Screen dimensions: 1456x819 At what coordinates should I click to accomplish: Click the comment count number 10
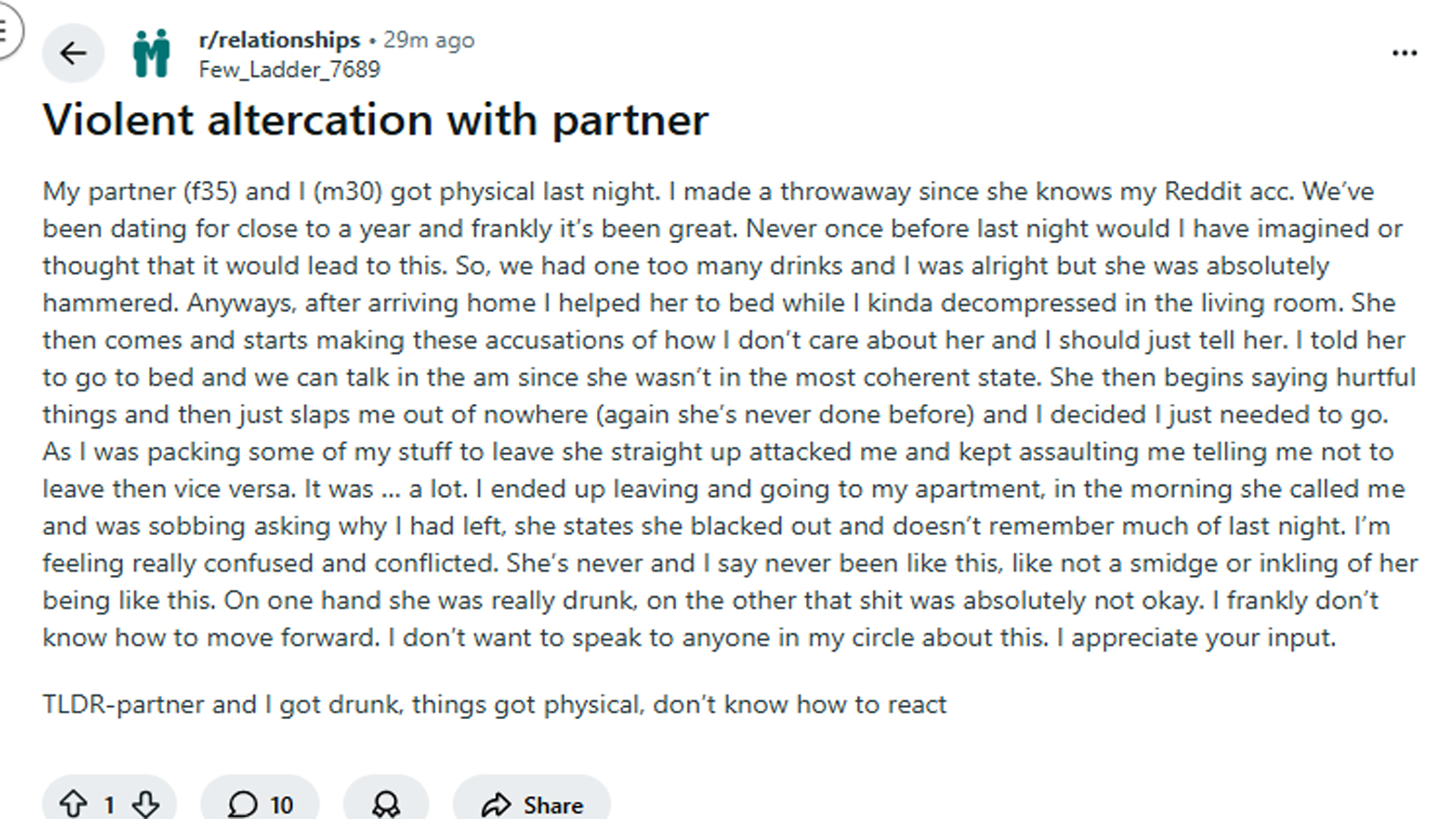[x=281, y=805]
